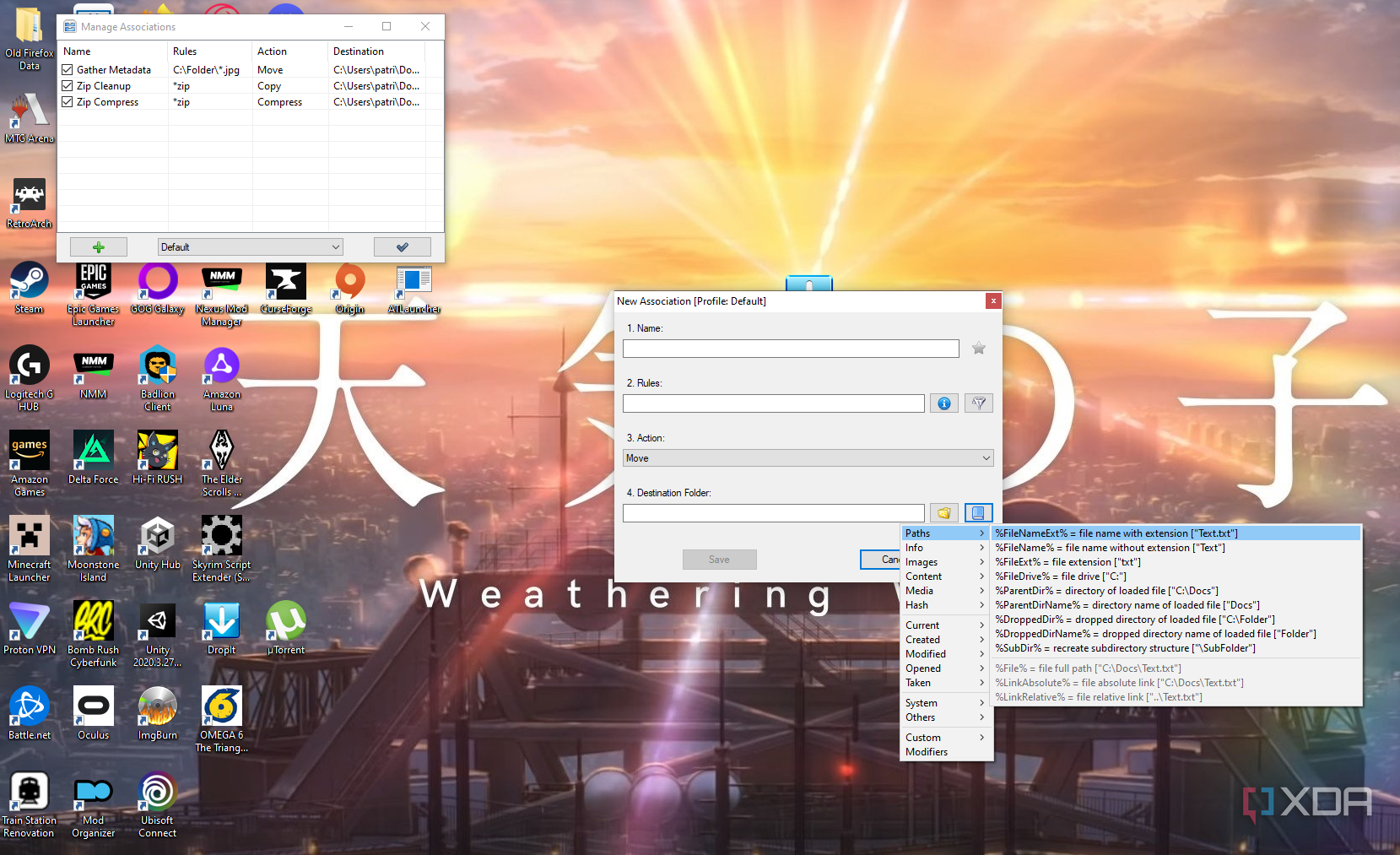Click the Save button
The width and height of the screenshot is (1400, 855).
click(x=719, y=560)
